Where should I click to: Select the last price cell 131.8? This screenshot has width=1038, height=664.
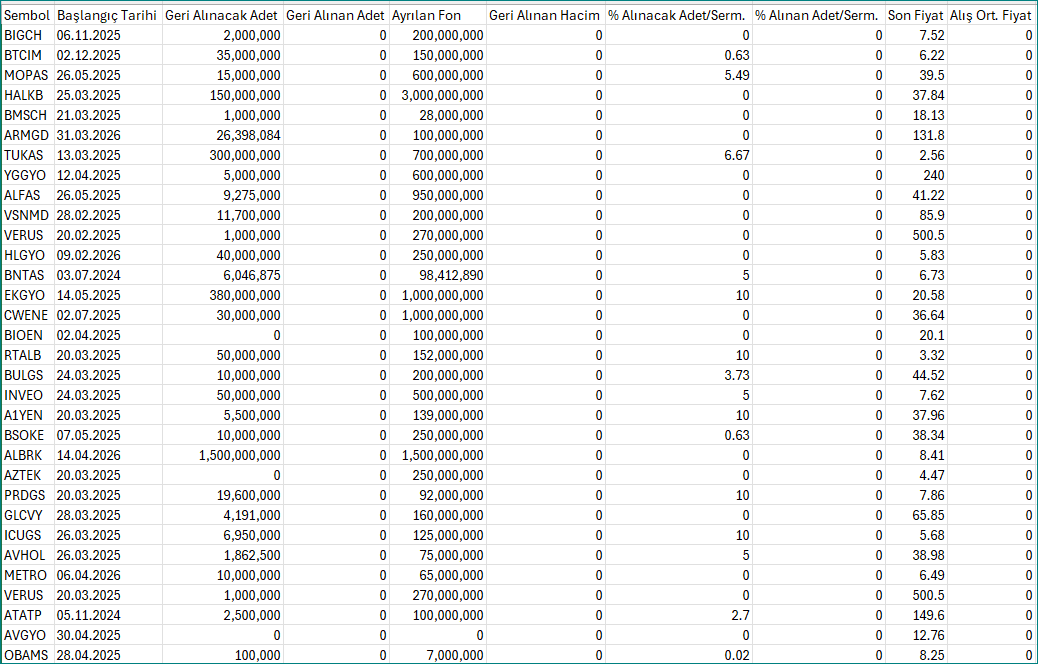(916, 136)
